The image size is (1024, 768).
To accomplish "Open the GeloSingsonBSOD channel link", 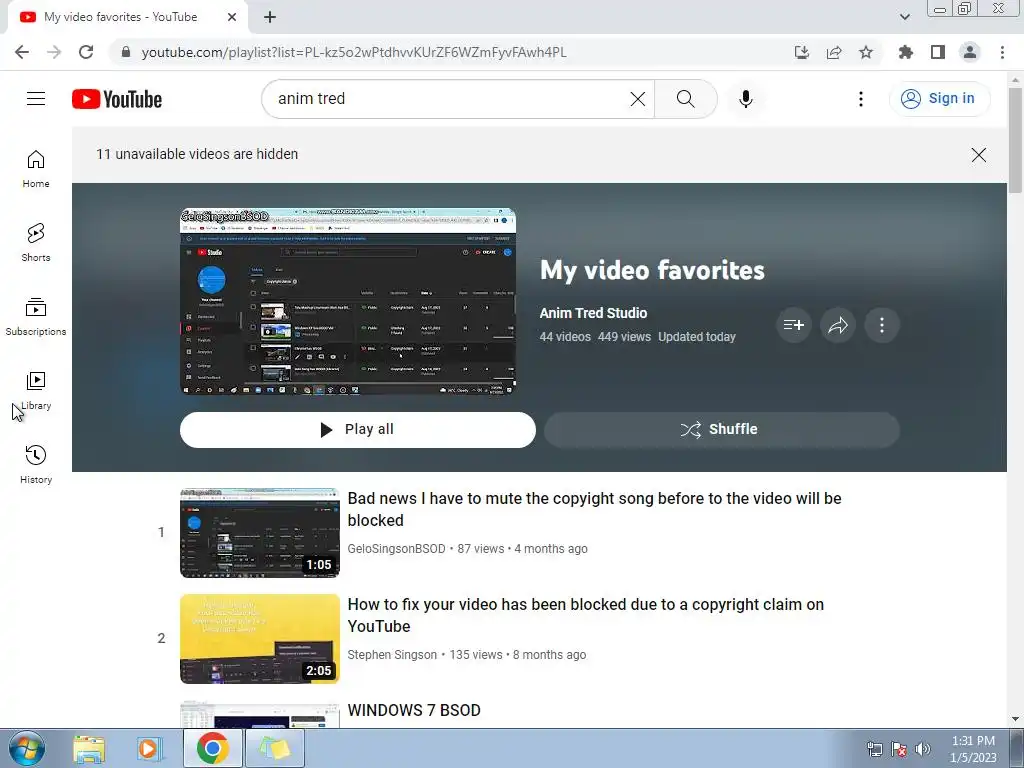I will 396,549.
